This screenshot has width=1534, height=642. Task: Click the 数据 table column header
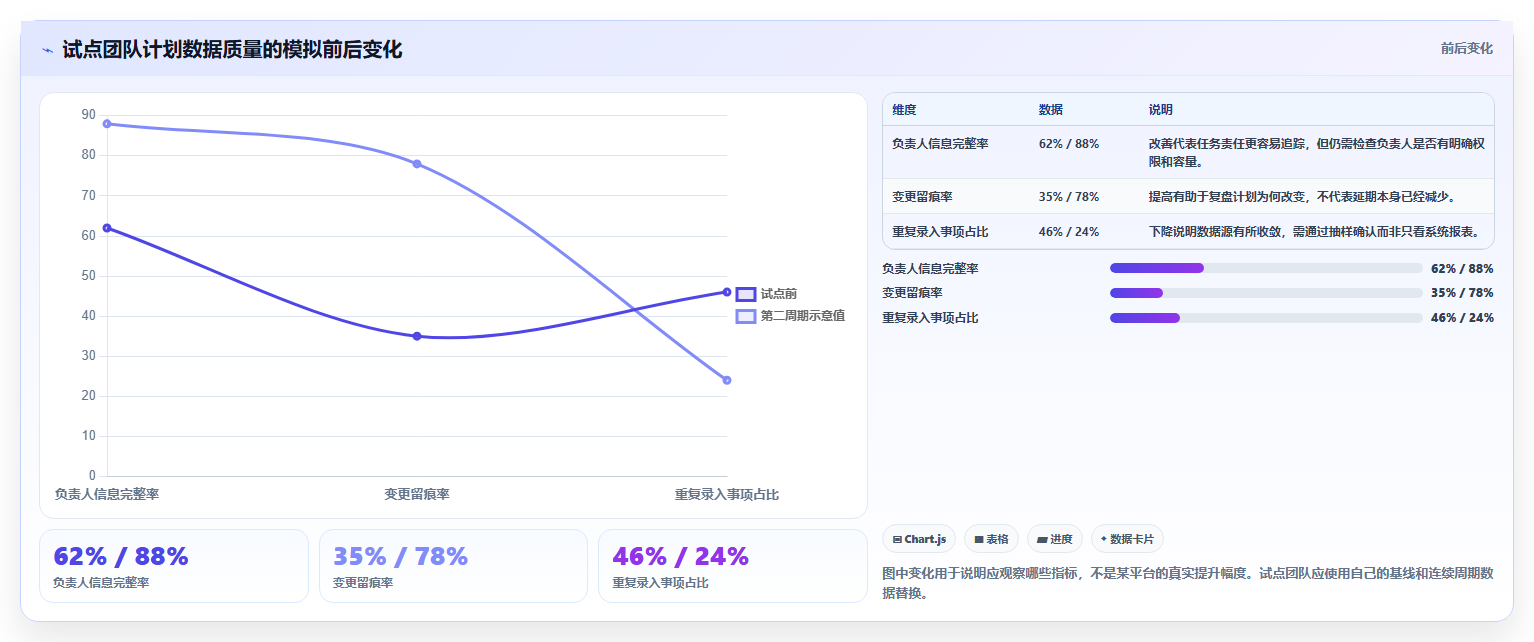(x=1051, y=110)
